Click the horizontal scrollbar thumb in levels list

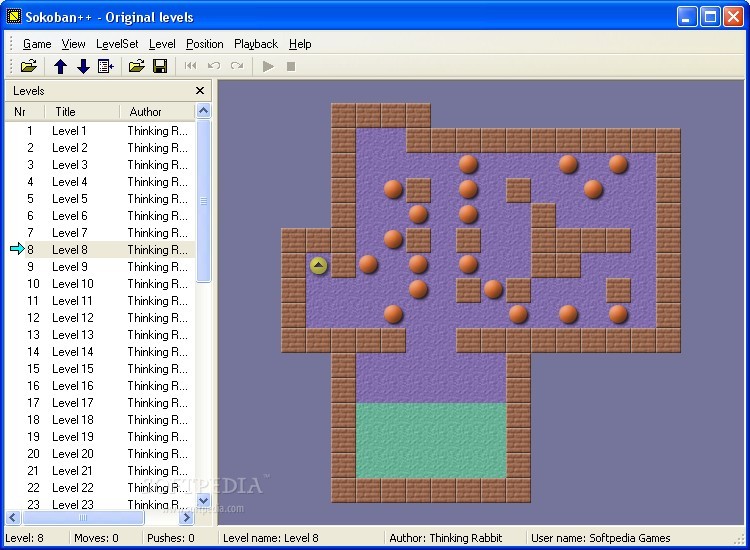click(x=83, y=517)
